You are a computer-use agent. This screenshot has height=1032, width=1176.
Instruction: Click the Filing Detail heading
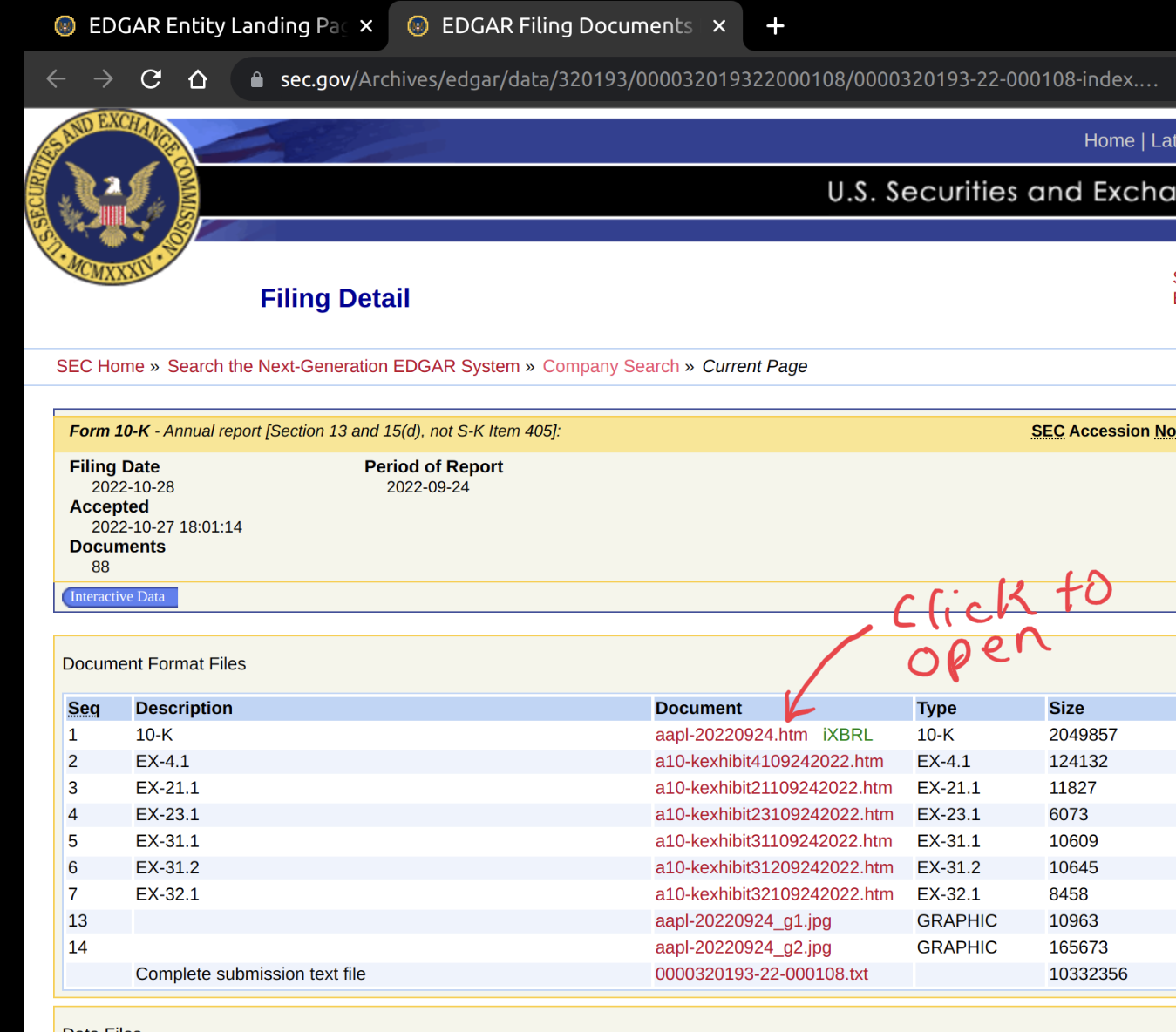click(x=335, y=298)
